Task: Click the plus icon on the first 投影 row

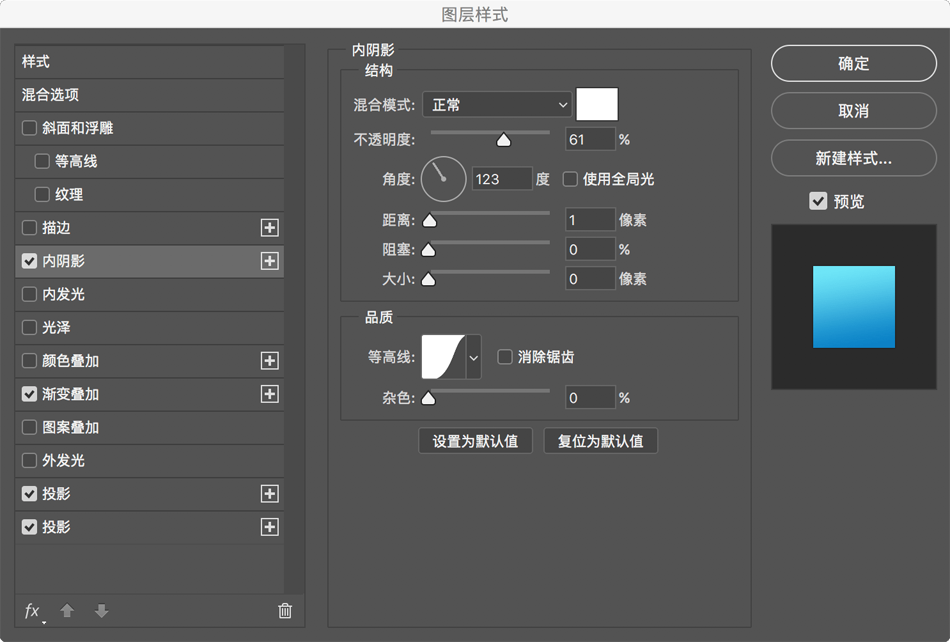Action: (270, 494)
